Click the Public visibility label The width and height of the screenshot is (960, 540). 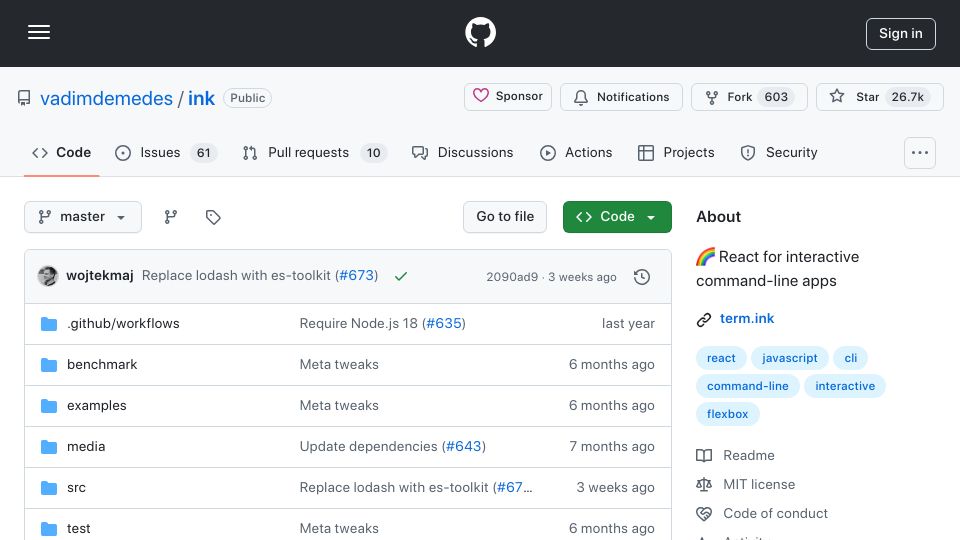pos(247,98)
